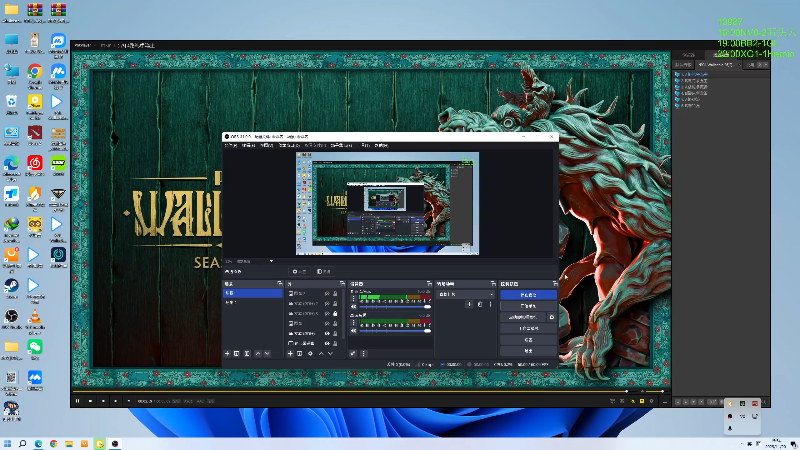
Task: Open Steam desktop shortcut
Action: (11, 289)
